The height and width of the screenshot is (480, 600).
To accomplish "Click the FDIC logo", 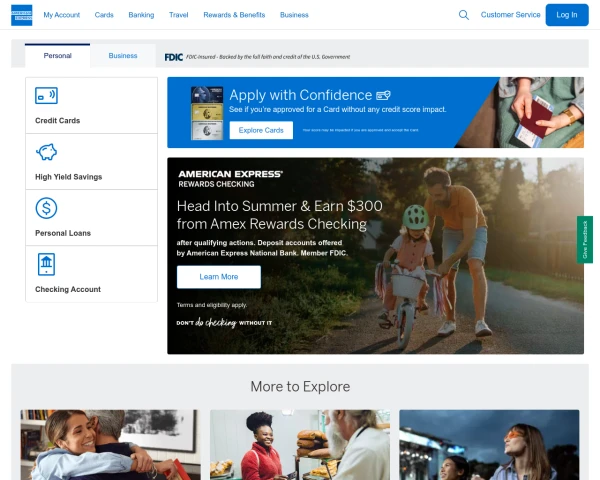I will pyautogui.click(x=174, y=57).
